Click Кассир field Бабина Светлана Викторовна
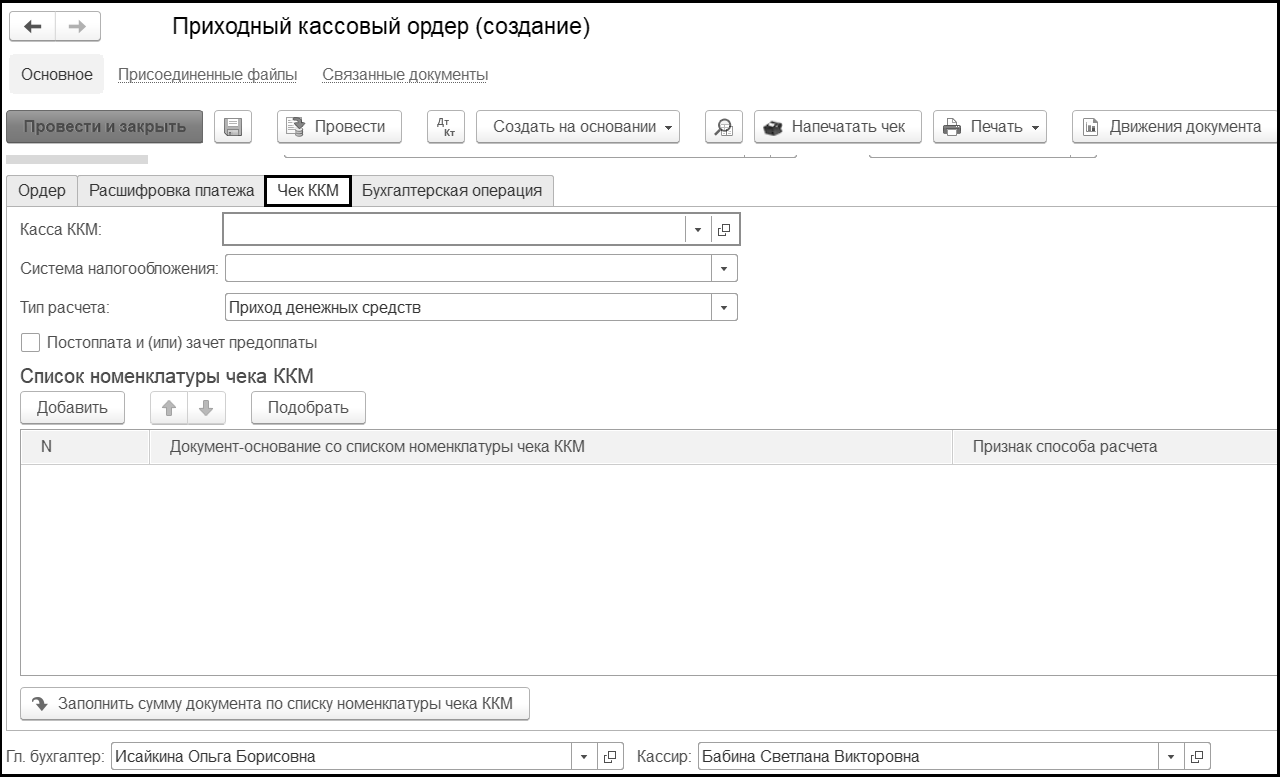This screenshot has width=1280, height=778. [x=928, y=757]
